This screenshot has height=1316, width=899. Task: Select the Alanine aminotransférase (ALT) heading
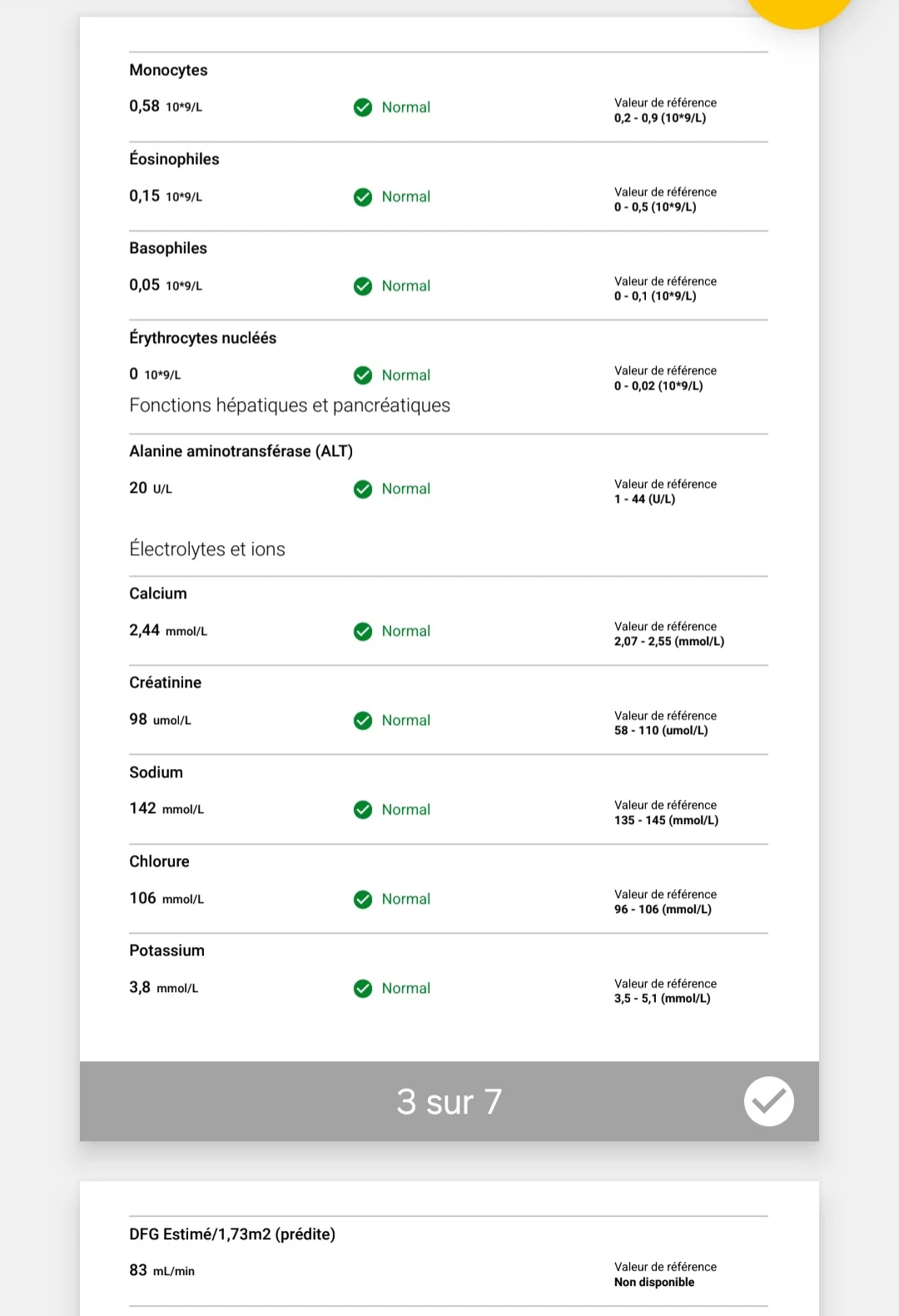(241, 451)
